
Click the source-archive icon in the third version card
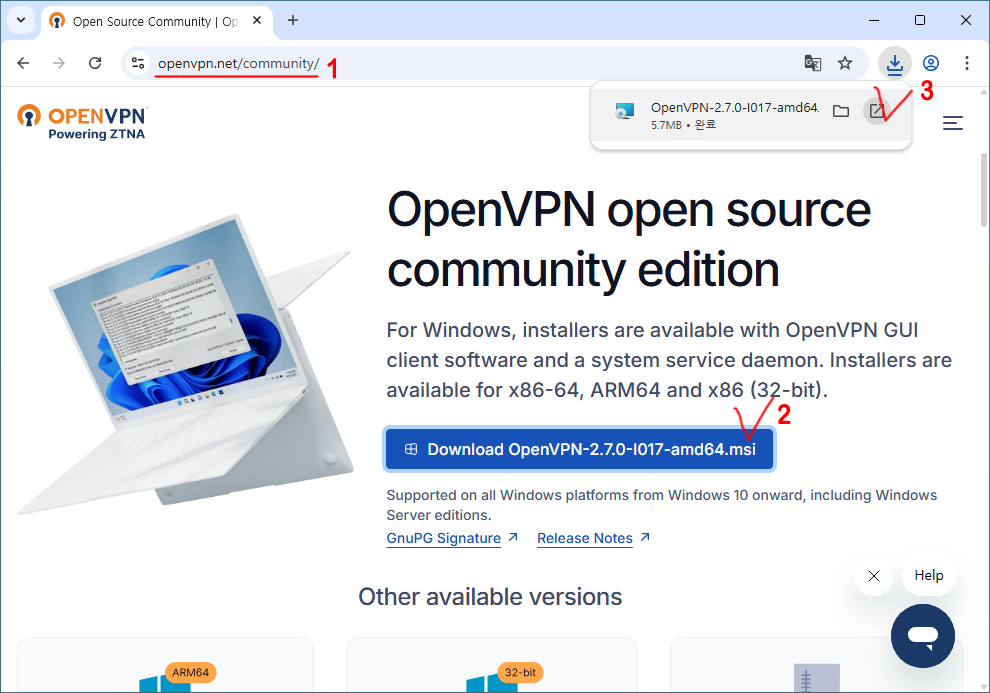[x=816, y=678]
